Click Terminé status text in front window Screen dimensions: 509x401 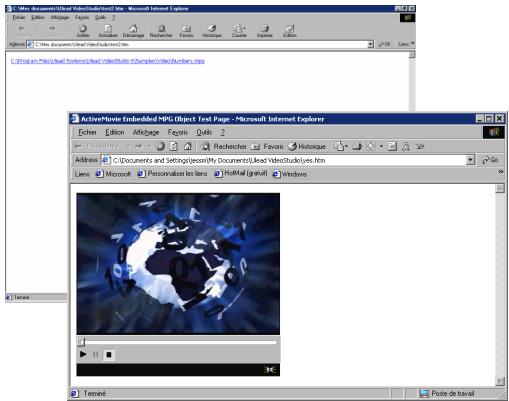[95, 394]
